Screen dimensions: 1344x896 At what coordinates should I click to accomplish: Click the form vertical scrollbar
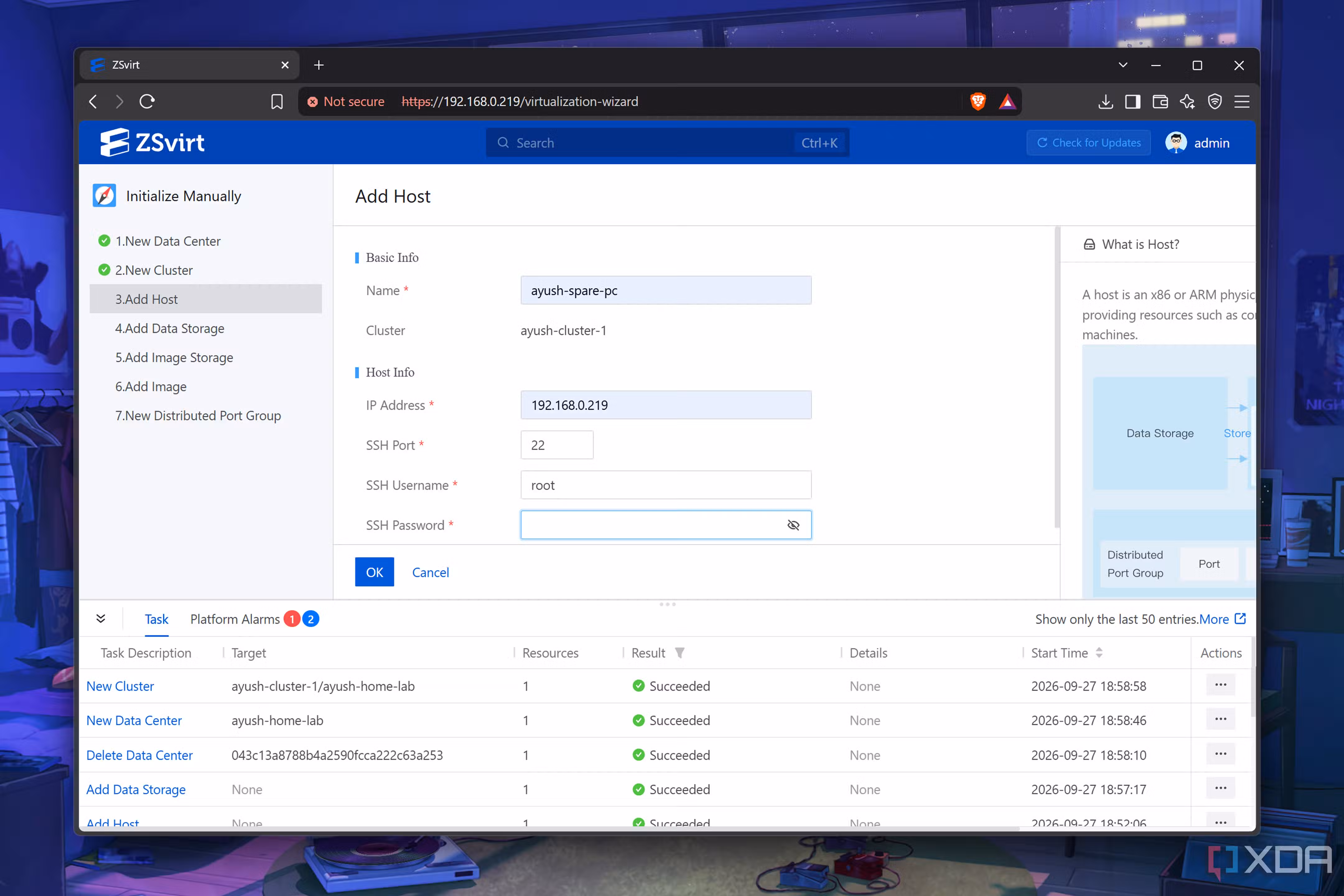(1057, 377)
